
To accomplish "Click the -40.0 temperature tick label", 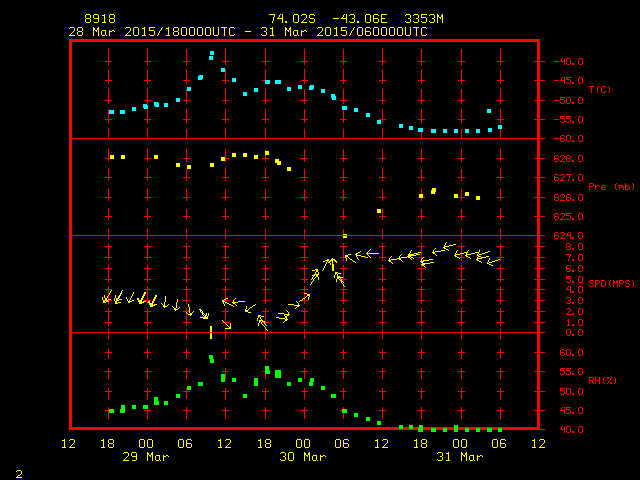I will [x=568, y=62].
